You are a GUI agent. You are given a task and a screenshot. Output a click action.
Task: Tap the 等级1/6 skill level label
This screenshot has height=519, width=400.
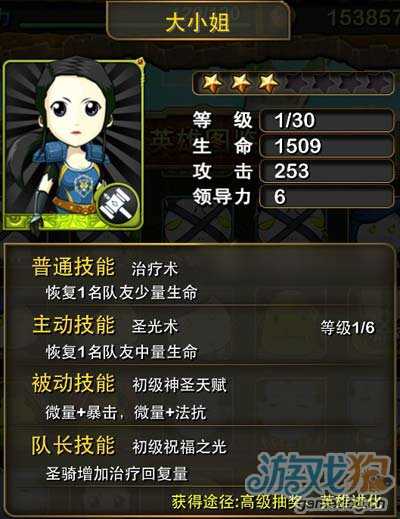point(348,328)
